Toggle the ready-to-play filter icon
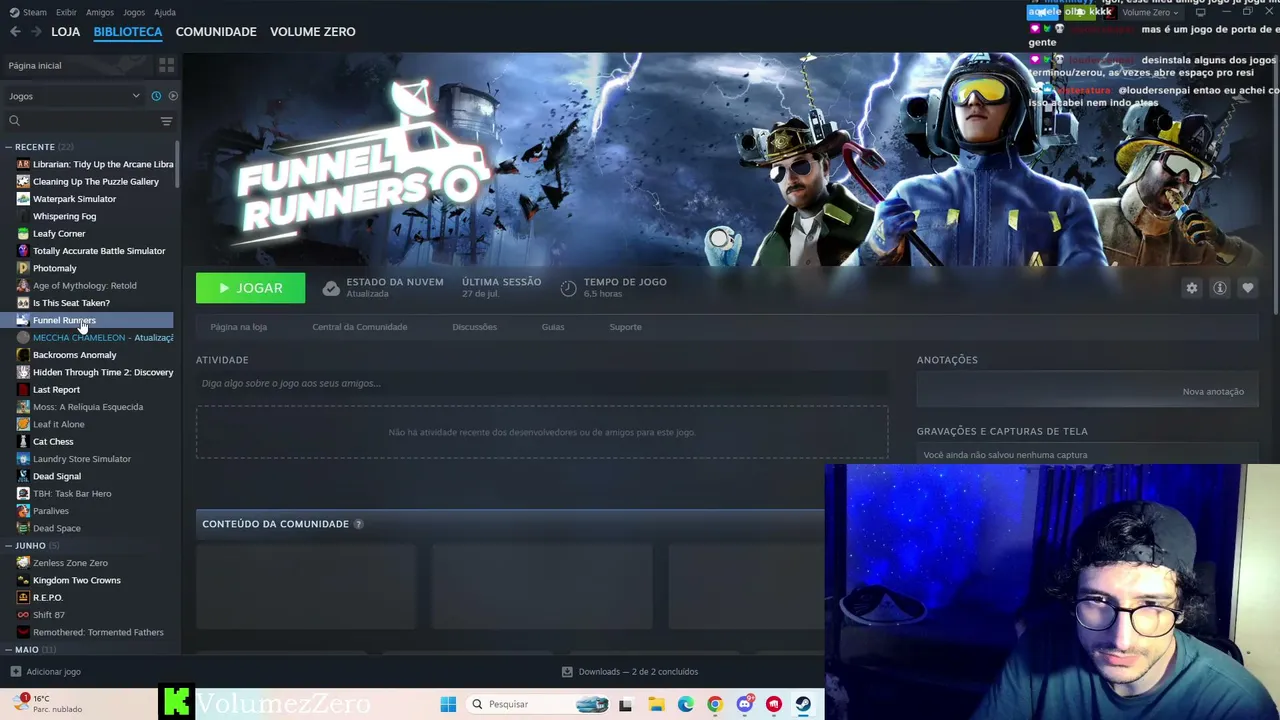1280x720 pixels. pos(173,96)
